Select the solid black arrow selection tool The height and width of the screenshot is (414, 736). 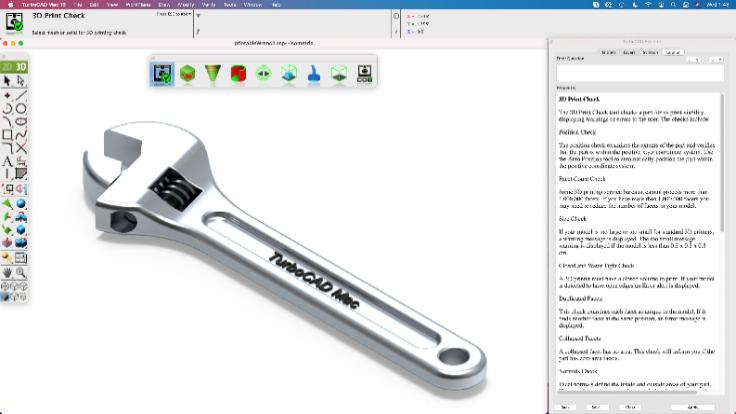coord(7,81)
